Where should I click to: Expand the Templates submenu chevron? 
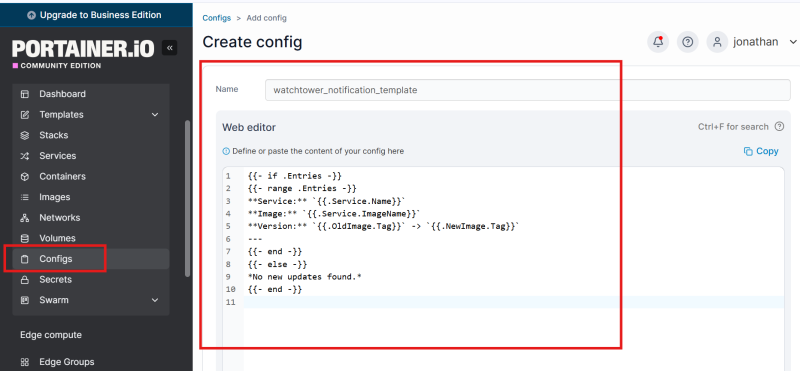pyautogui.click(x=155, y=115)
